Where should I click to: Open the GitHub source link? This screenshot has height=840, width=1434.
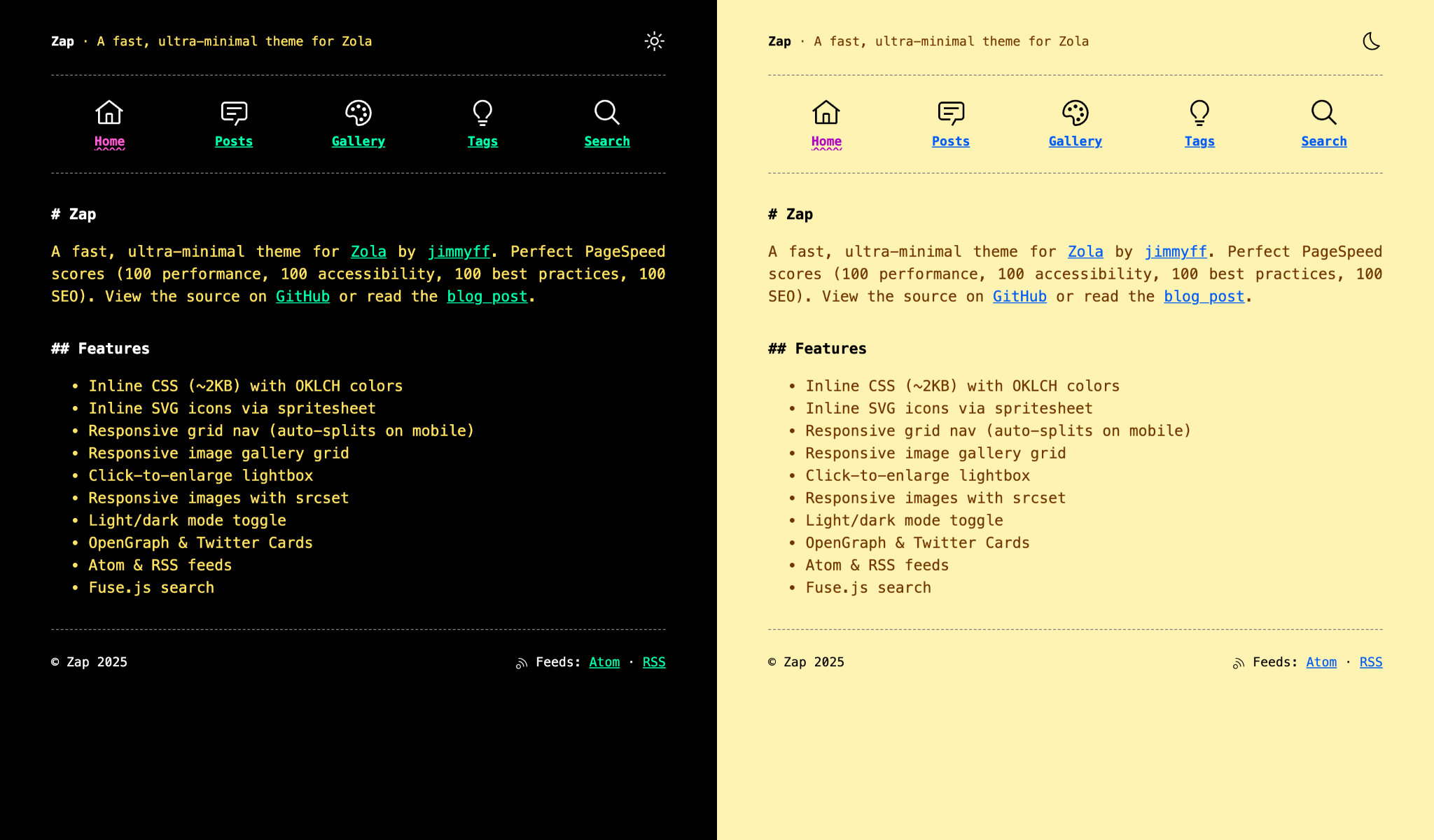[302, 296]
